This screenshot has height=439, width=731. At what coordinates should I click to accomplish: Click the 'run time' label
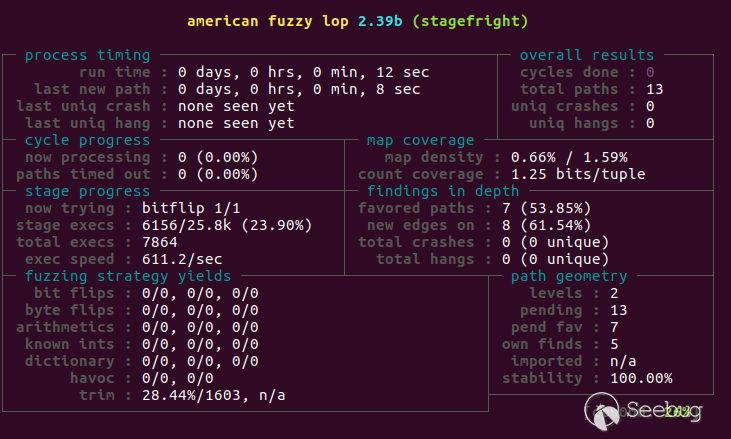[115, 72]
